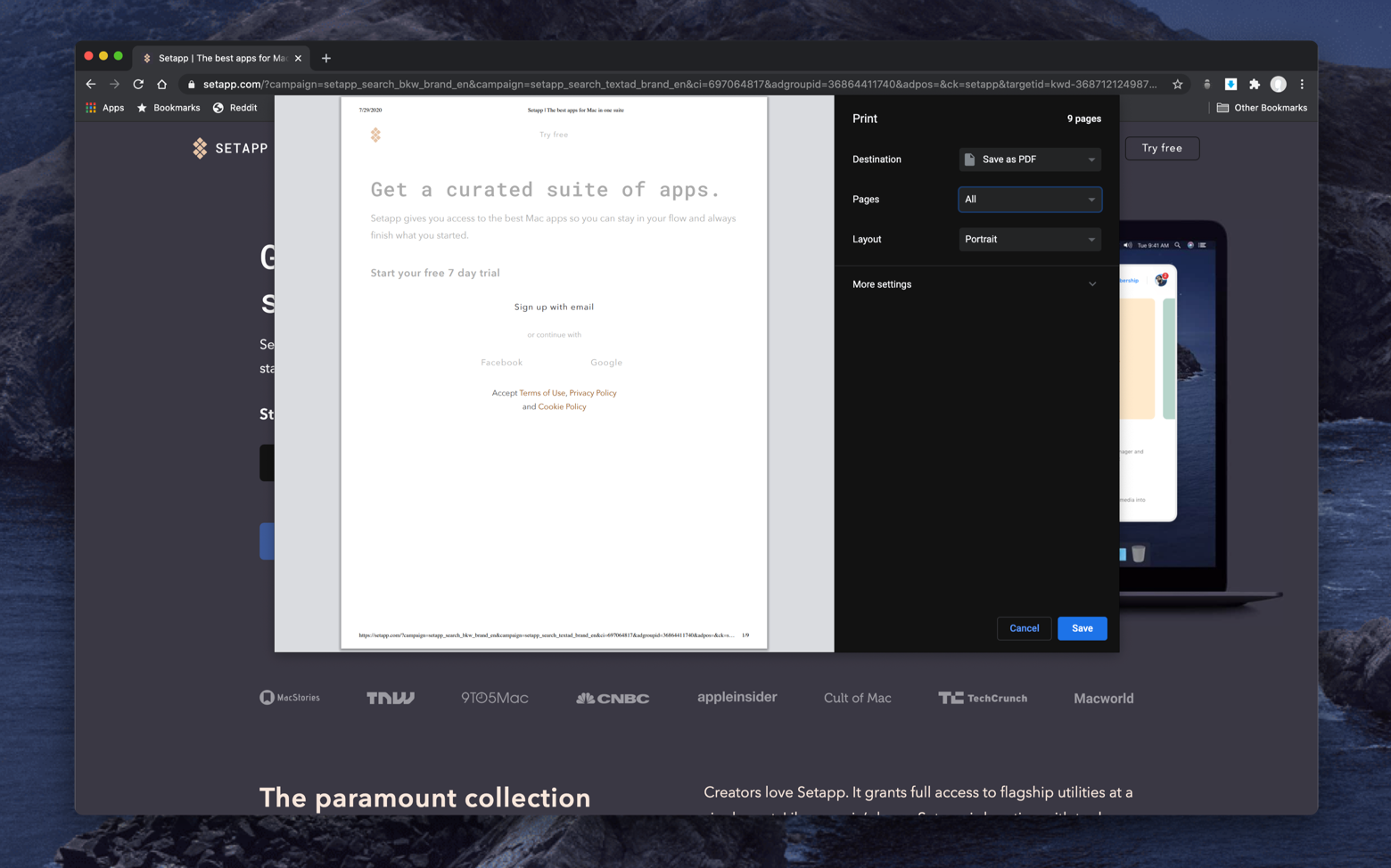Click the 9to5Mac logo
Viewport: 1391px width, 868px height.
point(495,698)
